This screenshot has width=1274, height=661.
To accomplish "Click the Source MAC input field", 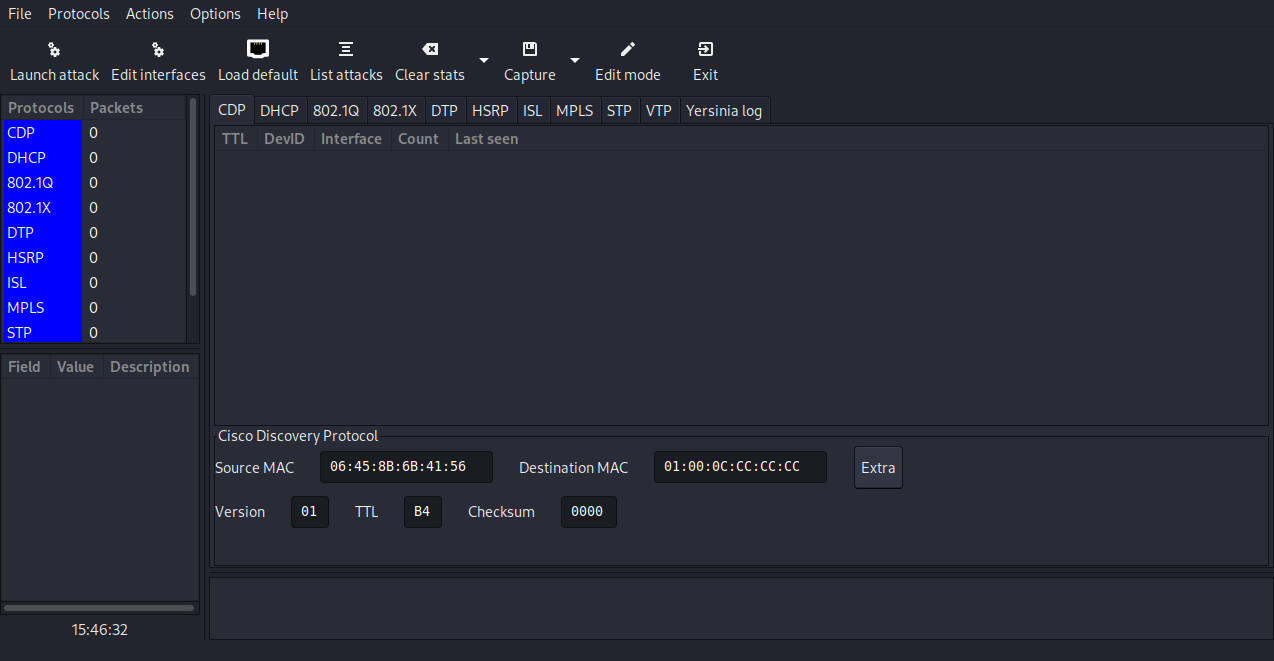I will [x=406, y=467].
